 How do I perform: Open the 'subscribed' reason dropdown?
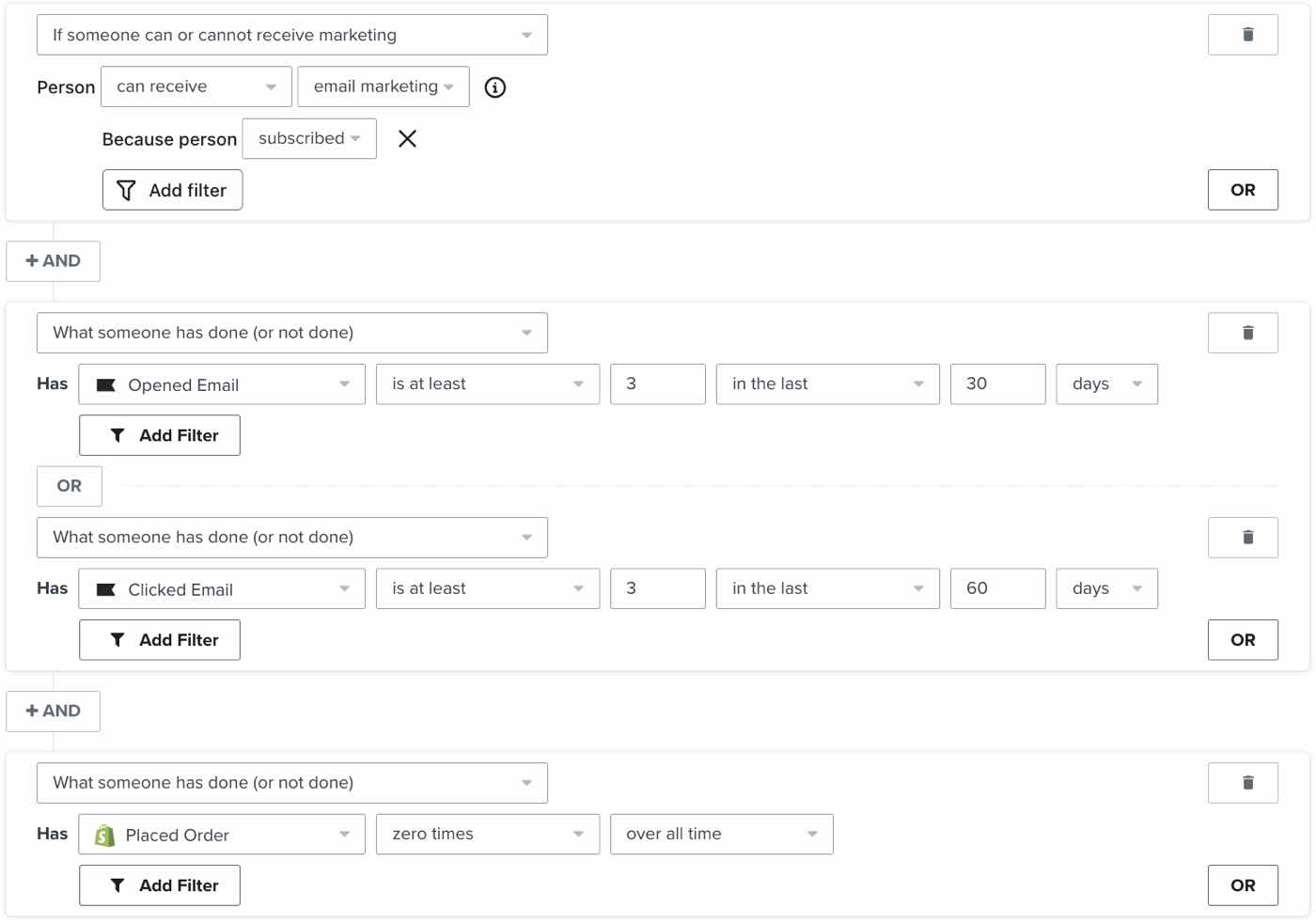click(309, 138)
